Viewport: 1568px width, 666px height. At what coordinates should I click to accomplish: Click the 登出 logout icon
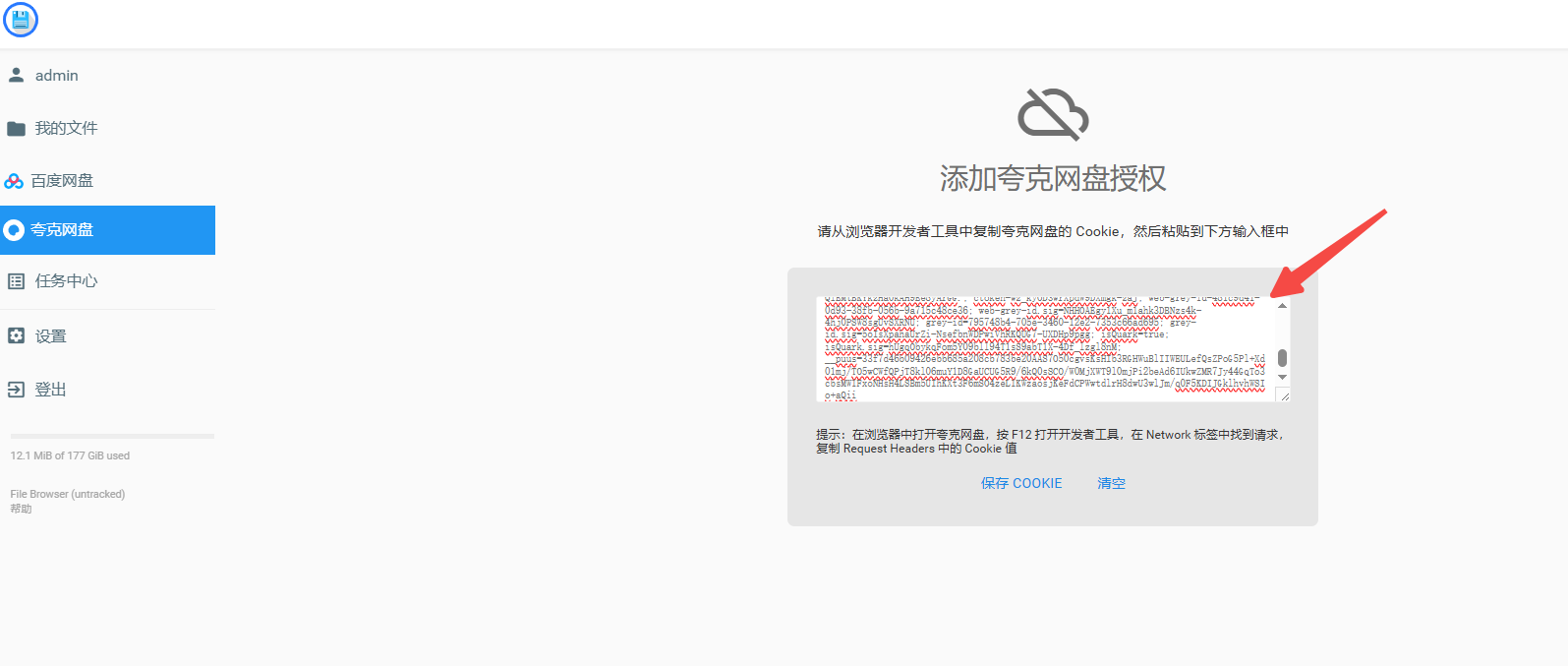point(16,390)
